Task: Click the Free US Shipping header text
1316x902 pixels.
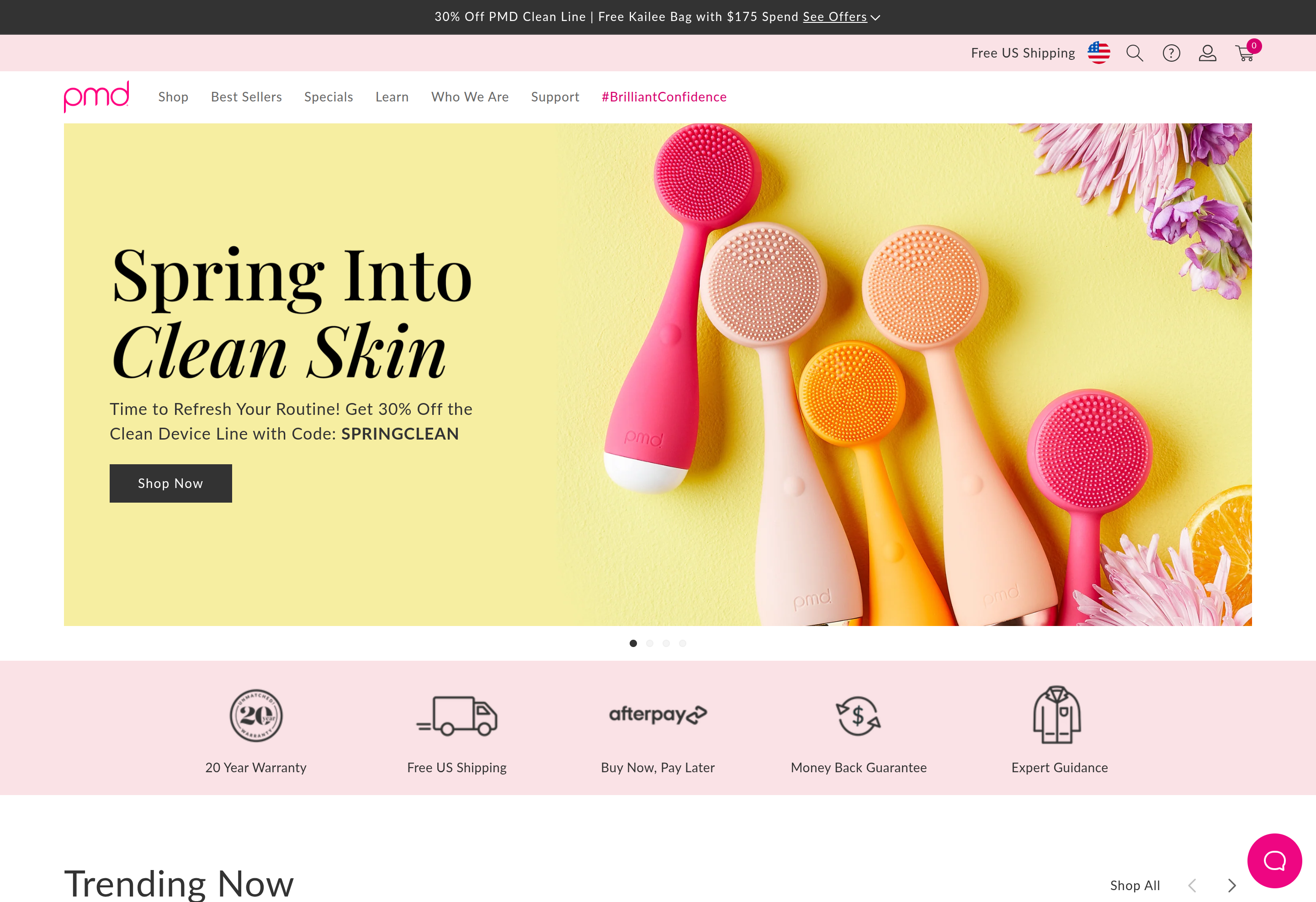Action: tap(1023, 53)
